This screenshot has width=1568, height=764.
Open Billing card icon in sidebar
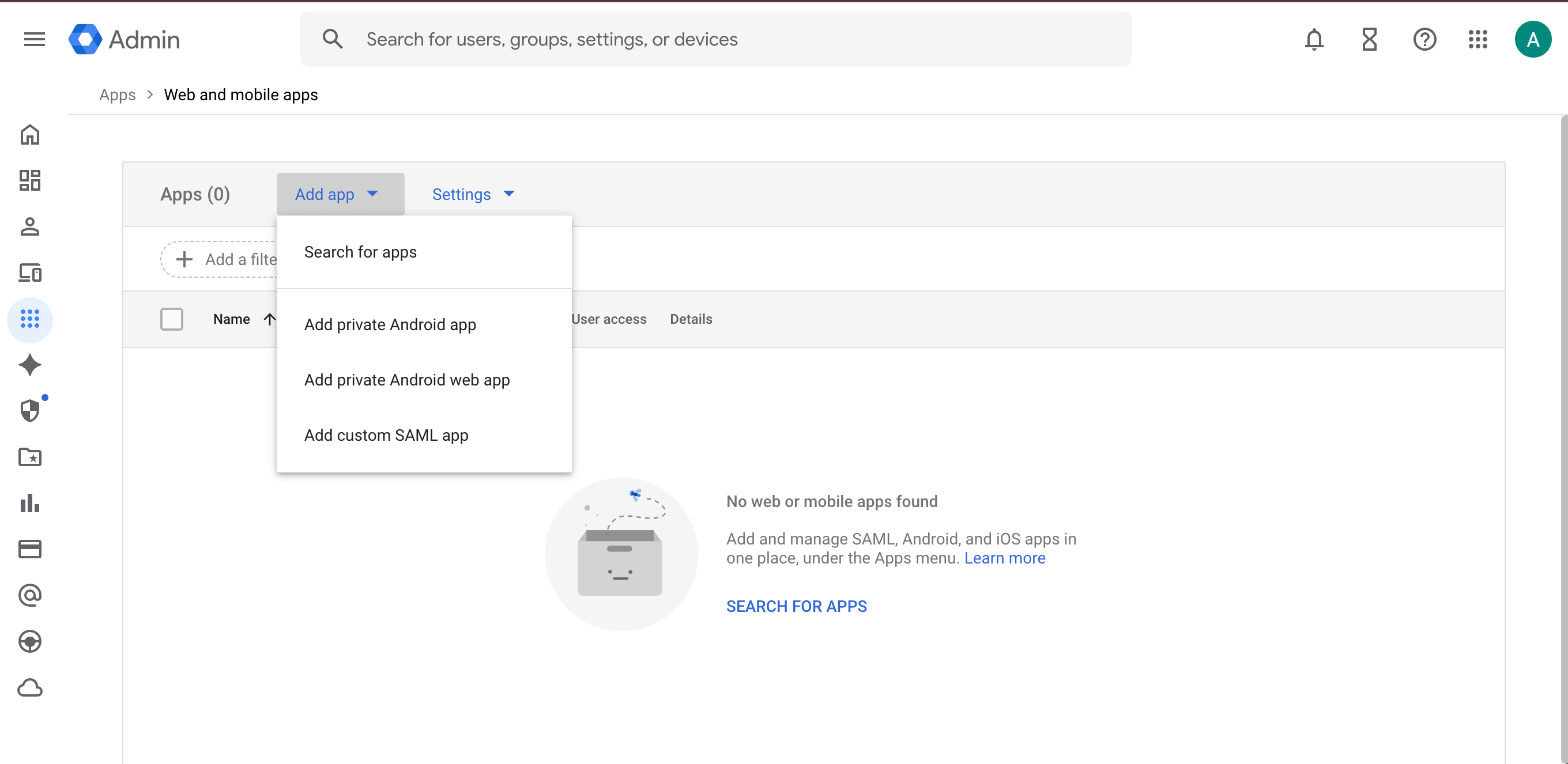point(30,549)
